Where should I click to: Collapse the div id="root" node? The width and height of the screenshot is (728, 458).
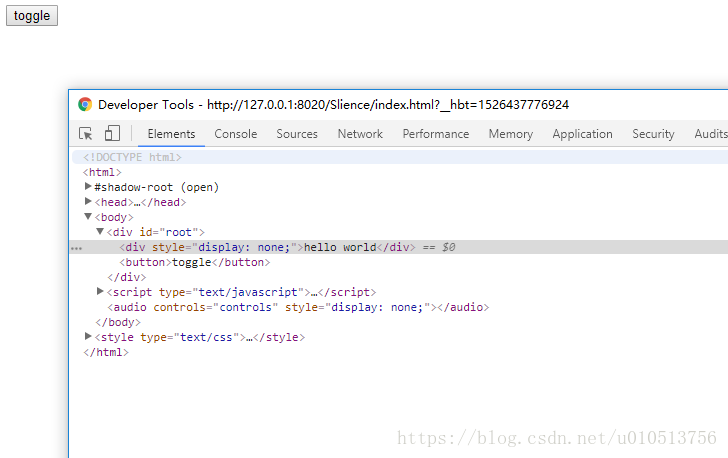(x=100, y=231)
